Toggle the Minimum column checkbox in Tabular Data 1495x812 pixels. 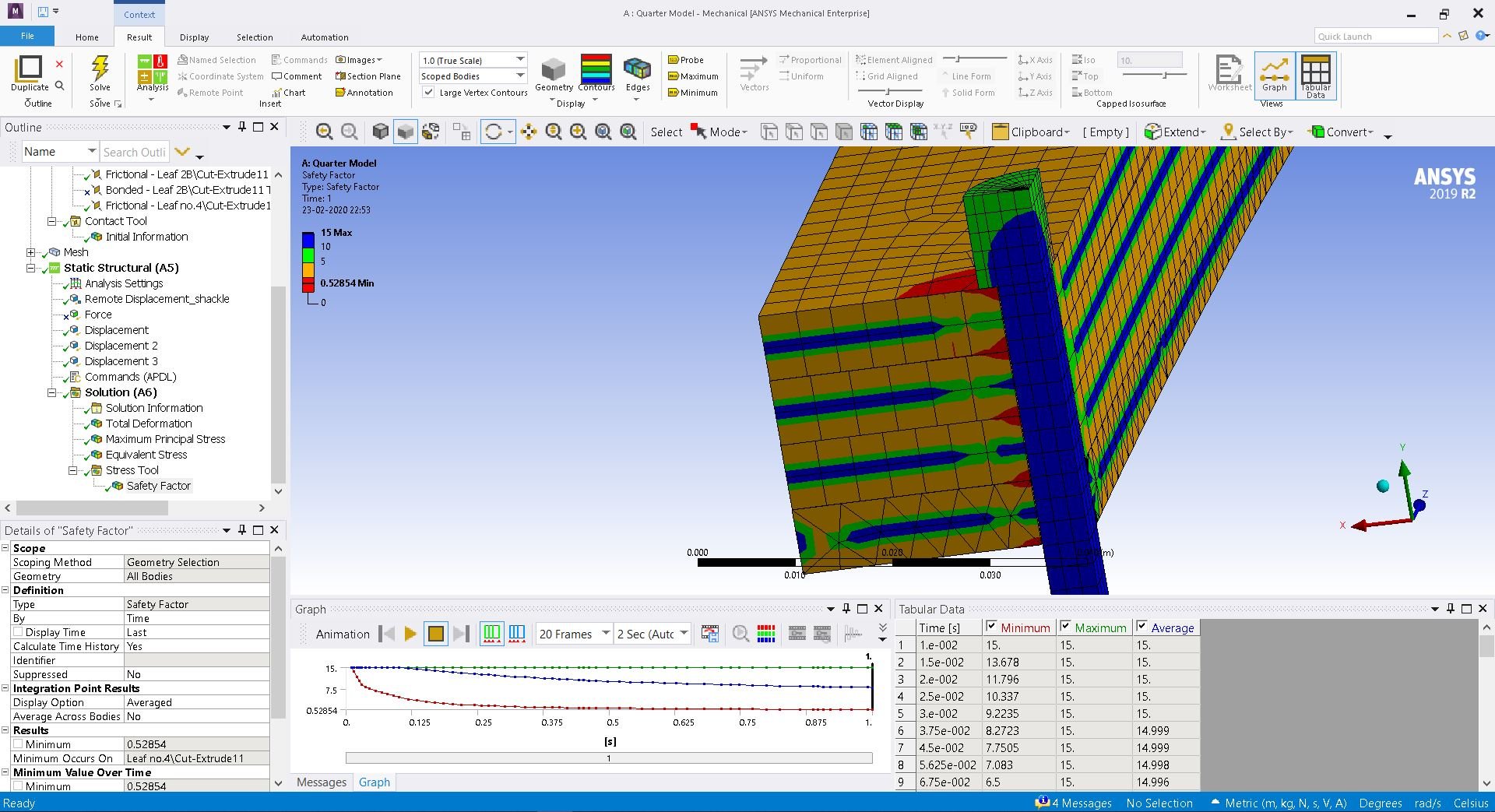click(991, 627)
